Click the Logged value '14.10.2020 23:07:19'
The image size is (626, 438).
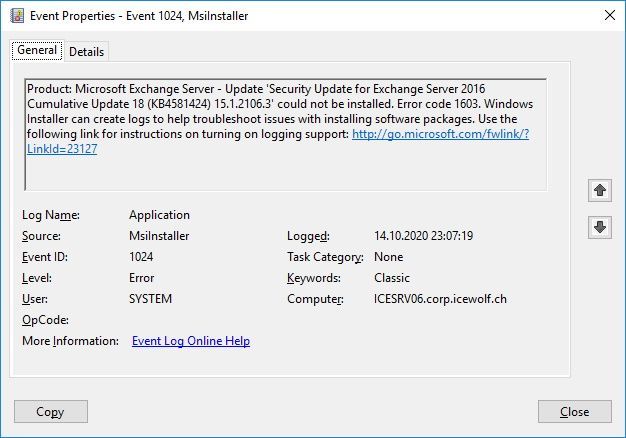click(x=423, y=236)
